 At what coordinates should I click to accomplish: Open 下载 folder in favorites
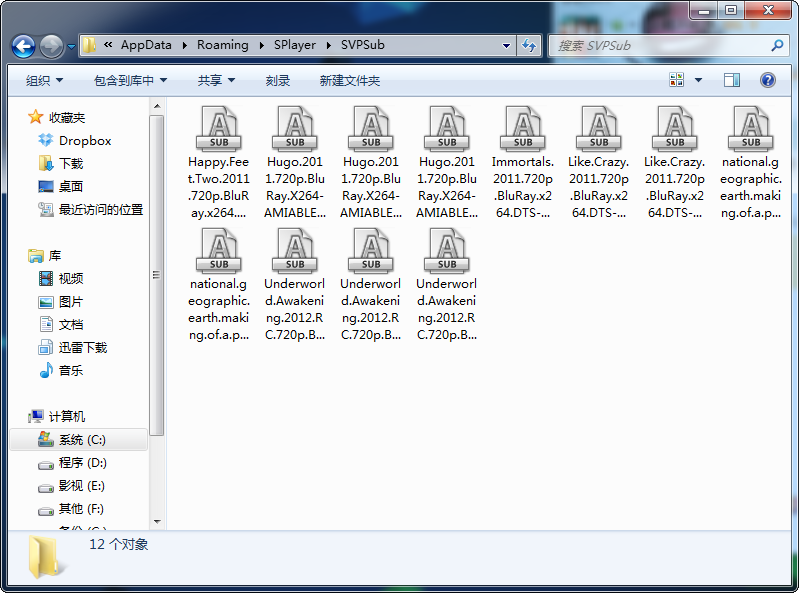[71, 164]
